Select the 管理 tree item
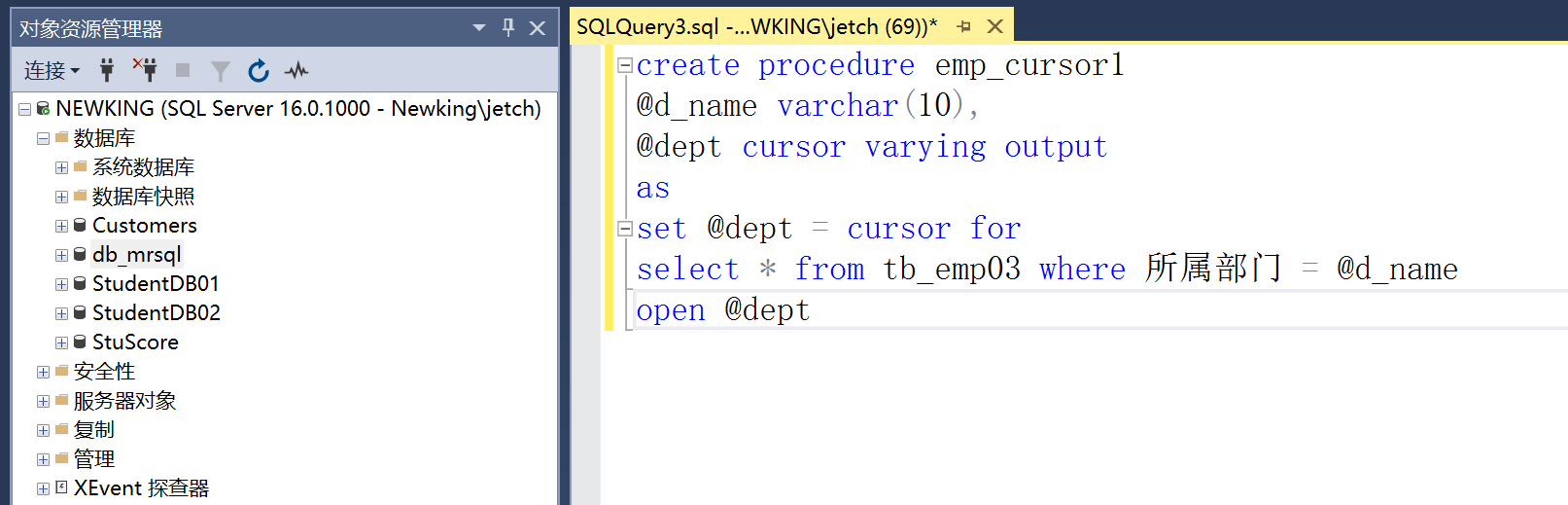The image size is (1568, 505). pos(93,459)
